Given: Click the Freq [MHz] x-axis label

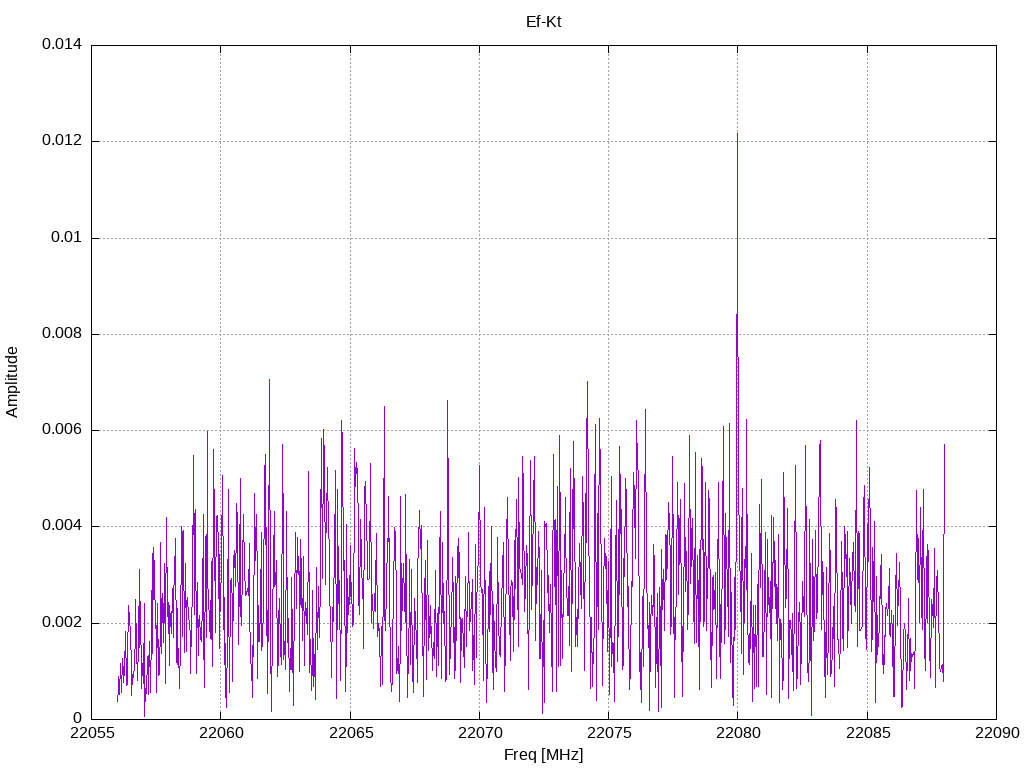Looking at the screenshot, I should click(543, 755).
